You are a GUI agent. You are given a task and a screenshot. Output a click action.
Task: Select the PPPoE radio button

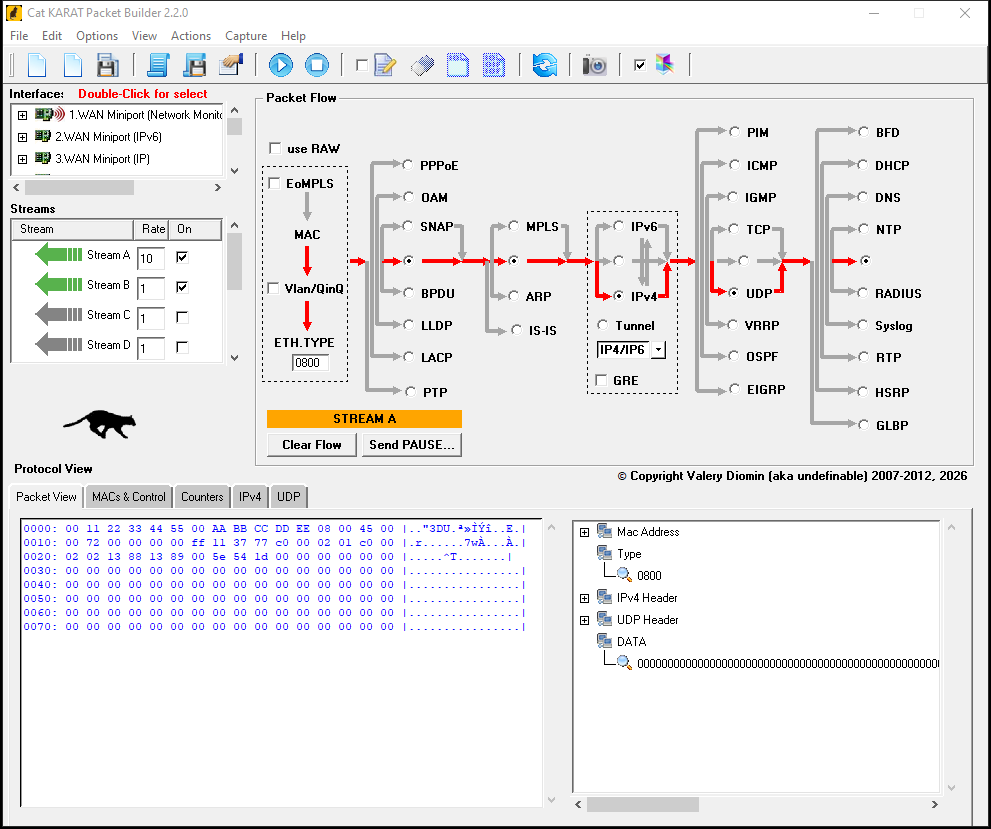pyautogui.click(x=408, y=164)
